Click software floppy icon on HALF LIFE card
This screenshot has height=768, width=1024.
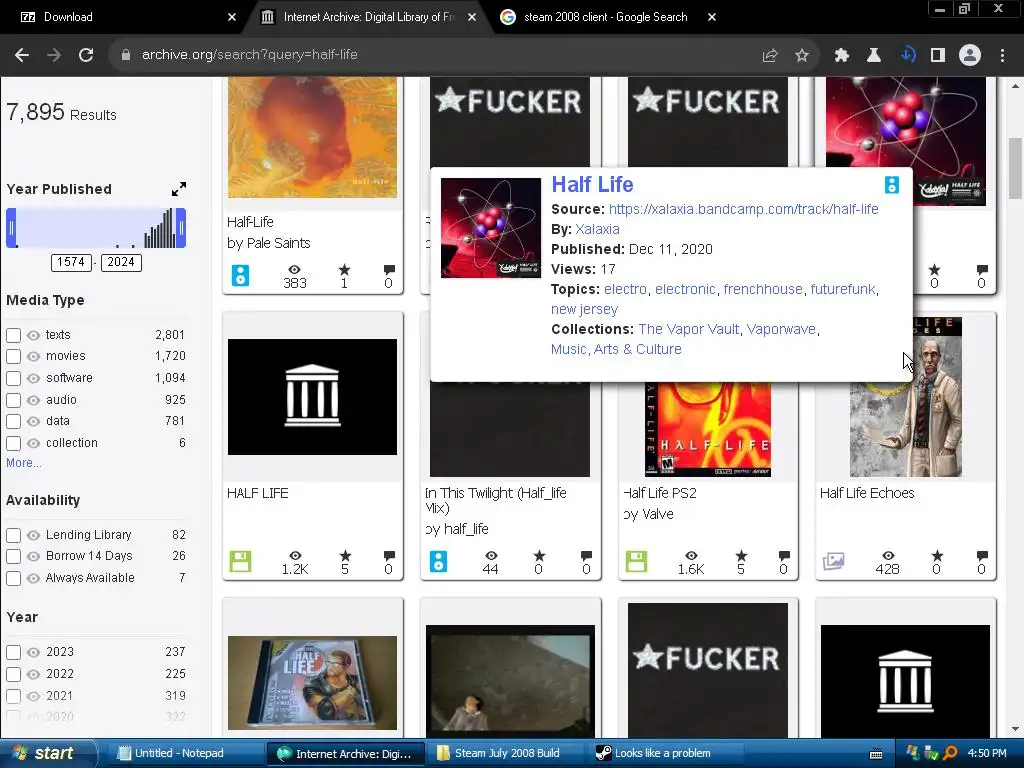click(x=240, y=562)
